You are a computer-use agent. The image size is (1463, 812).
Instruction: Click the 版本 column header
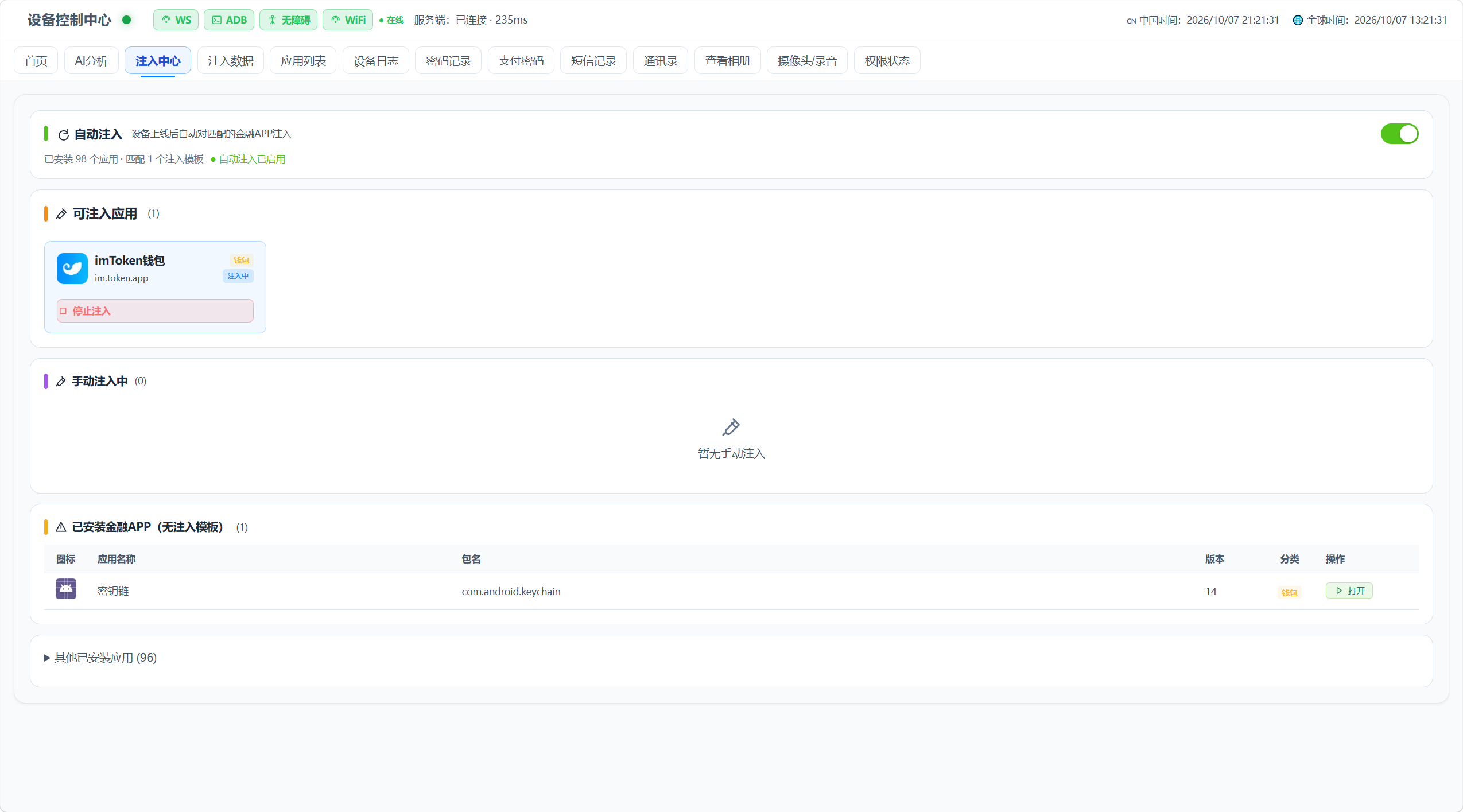pos(1214,559)
